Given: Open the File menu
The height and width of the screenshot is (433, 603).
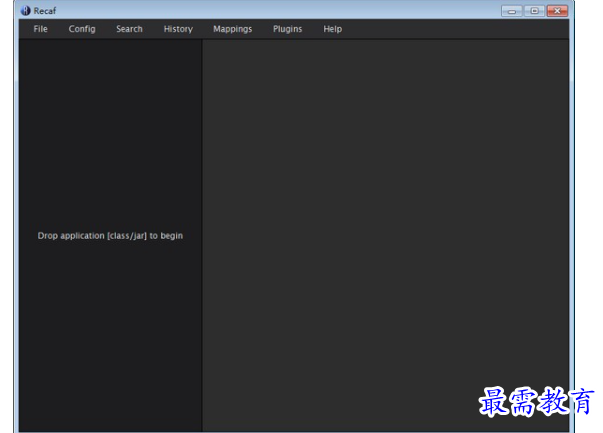Looking at the screenshot, I should click(40, 29).
